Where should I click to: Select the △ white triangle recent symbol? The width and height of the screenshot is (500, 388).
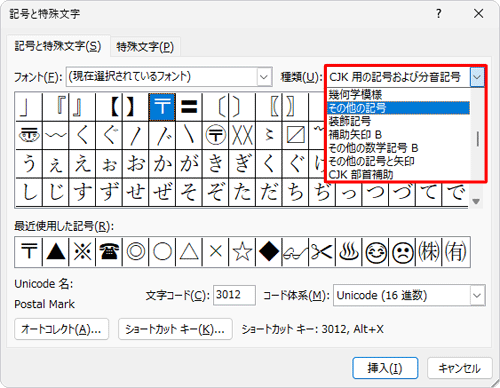[x=189, y=252]
